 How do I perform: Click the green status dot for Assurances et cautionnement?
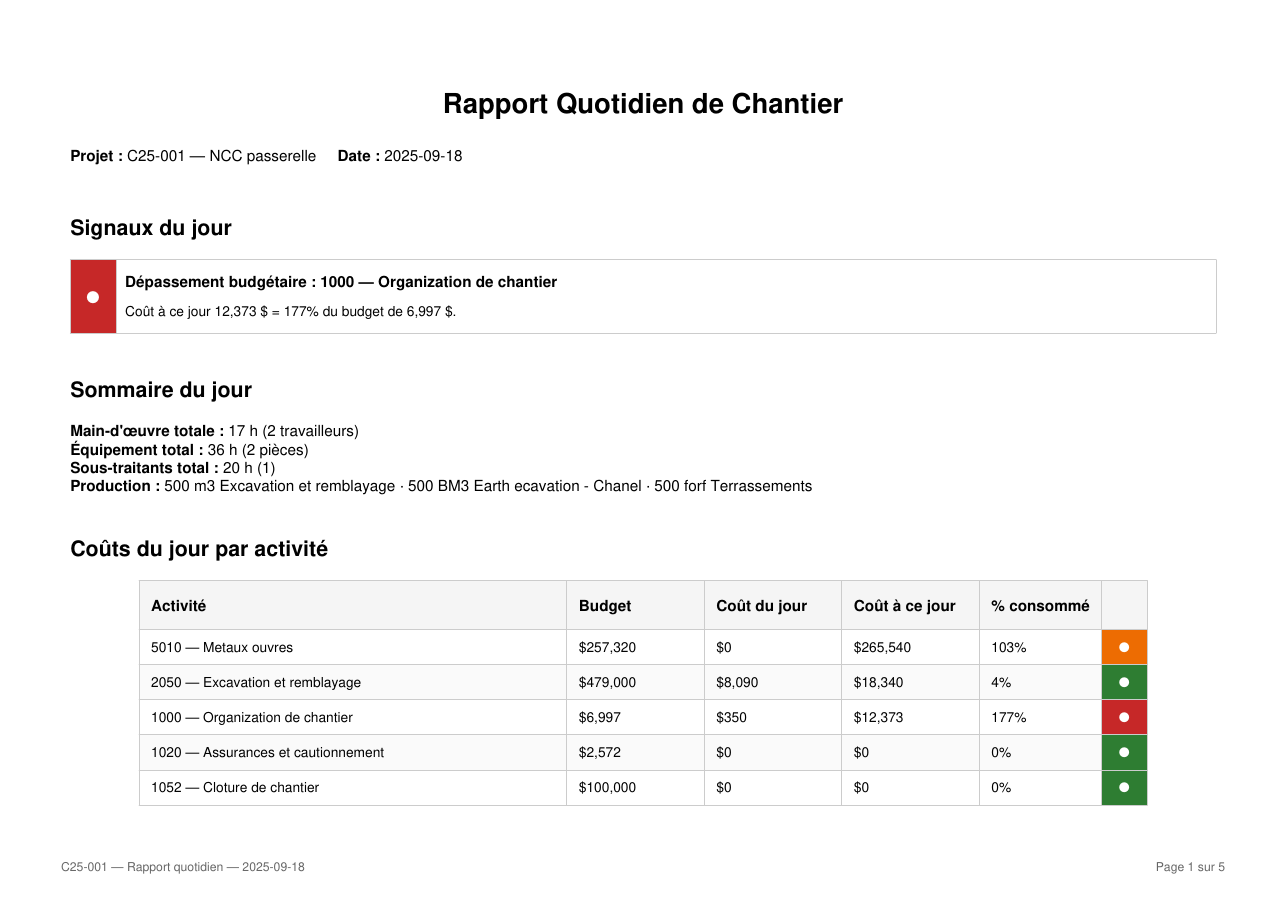pyautogui.click(x=1124, y=752)
